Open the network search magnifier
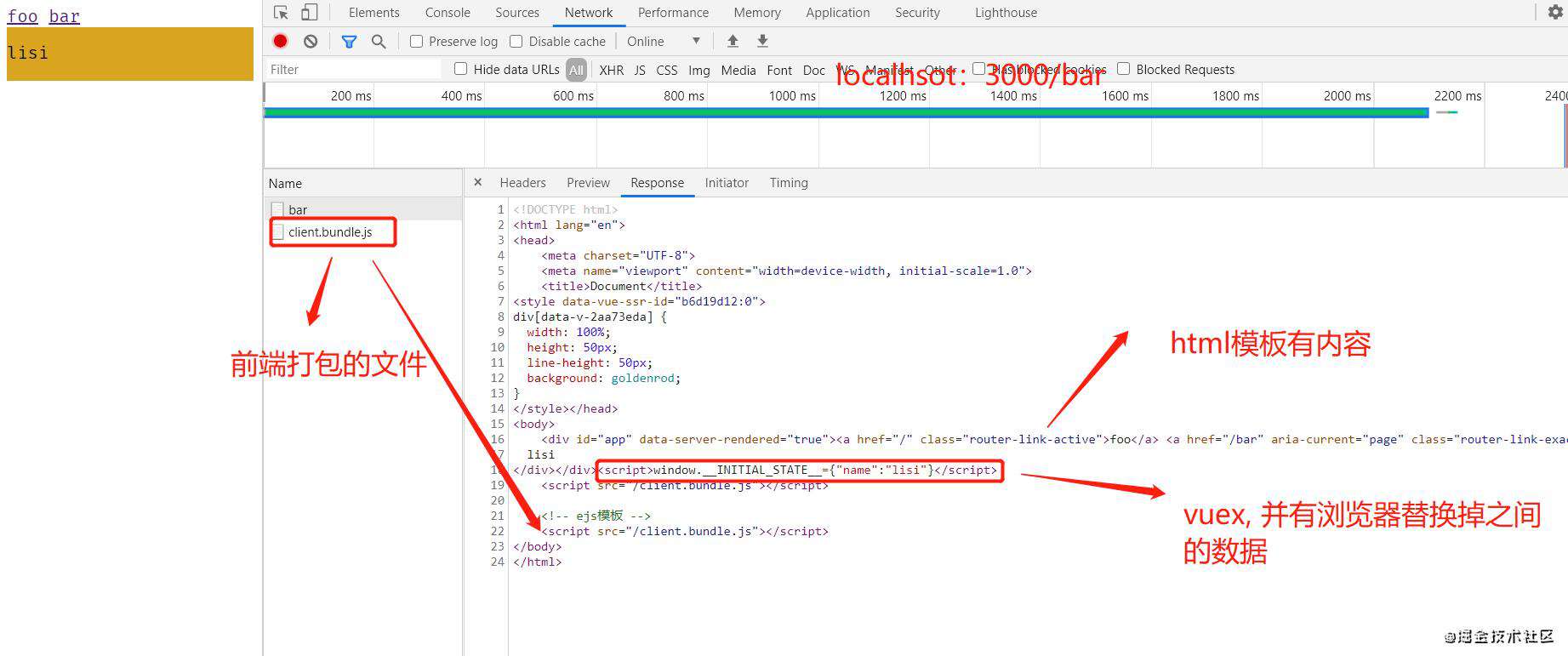The width and height of the screenshot is (1568, 656). click(x=379, y=41)
